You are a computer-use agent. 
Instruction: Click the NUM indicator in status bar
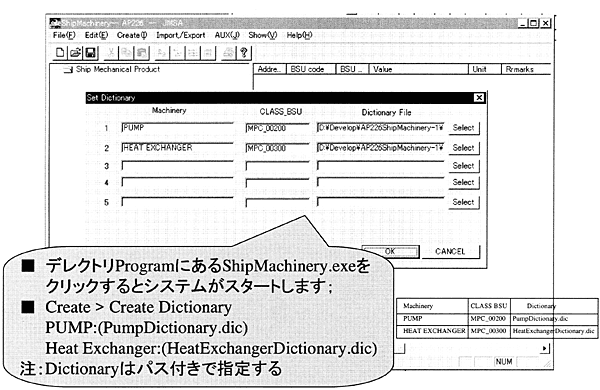pos(504,362)
